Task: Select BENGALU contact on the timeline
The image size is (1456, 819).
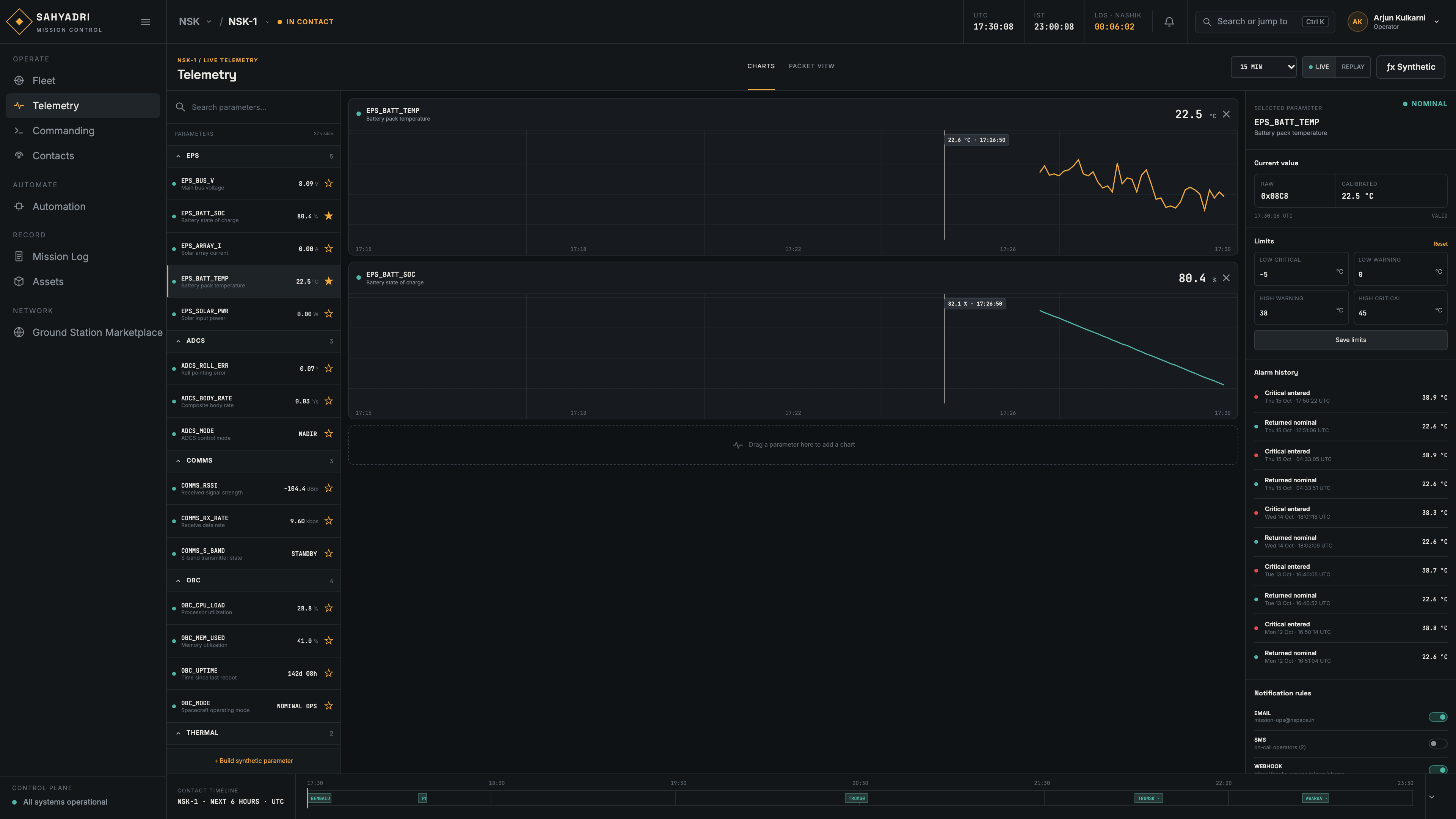Action: (320, 798)
